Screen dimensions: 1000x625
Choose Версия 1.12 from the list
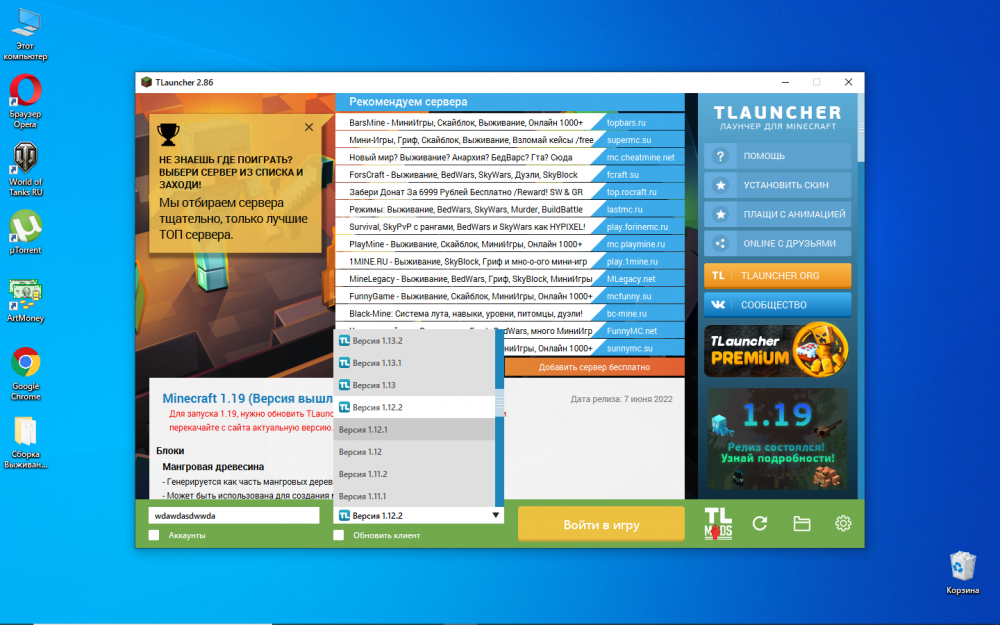tap(414, 452)
